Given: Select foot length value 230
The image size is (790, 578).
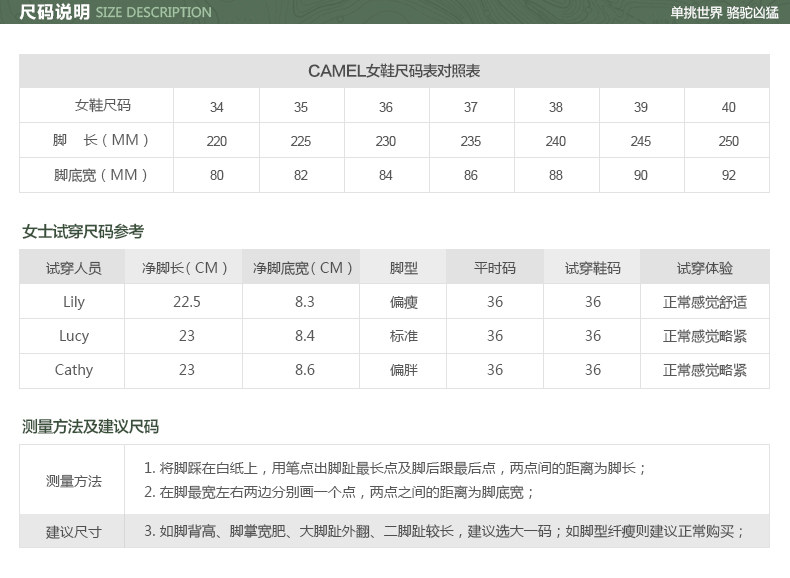Looking at the screenshot, I should point(386,141).
